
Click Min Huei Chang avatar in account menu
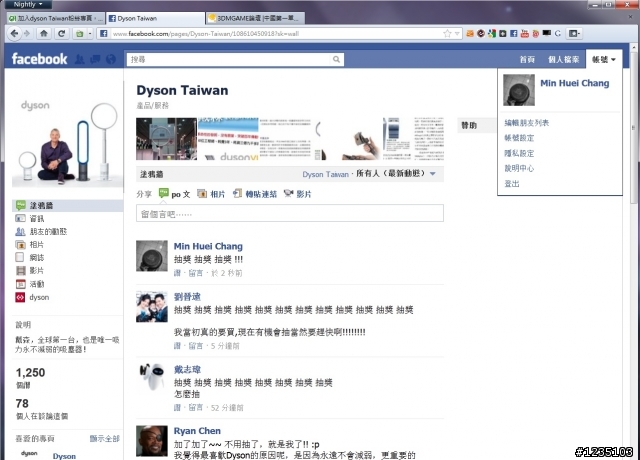pos(519,90)
